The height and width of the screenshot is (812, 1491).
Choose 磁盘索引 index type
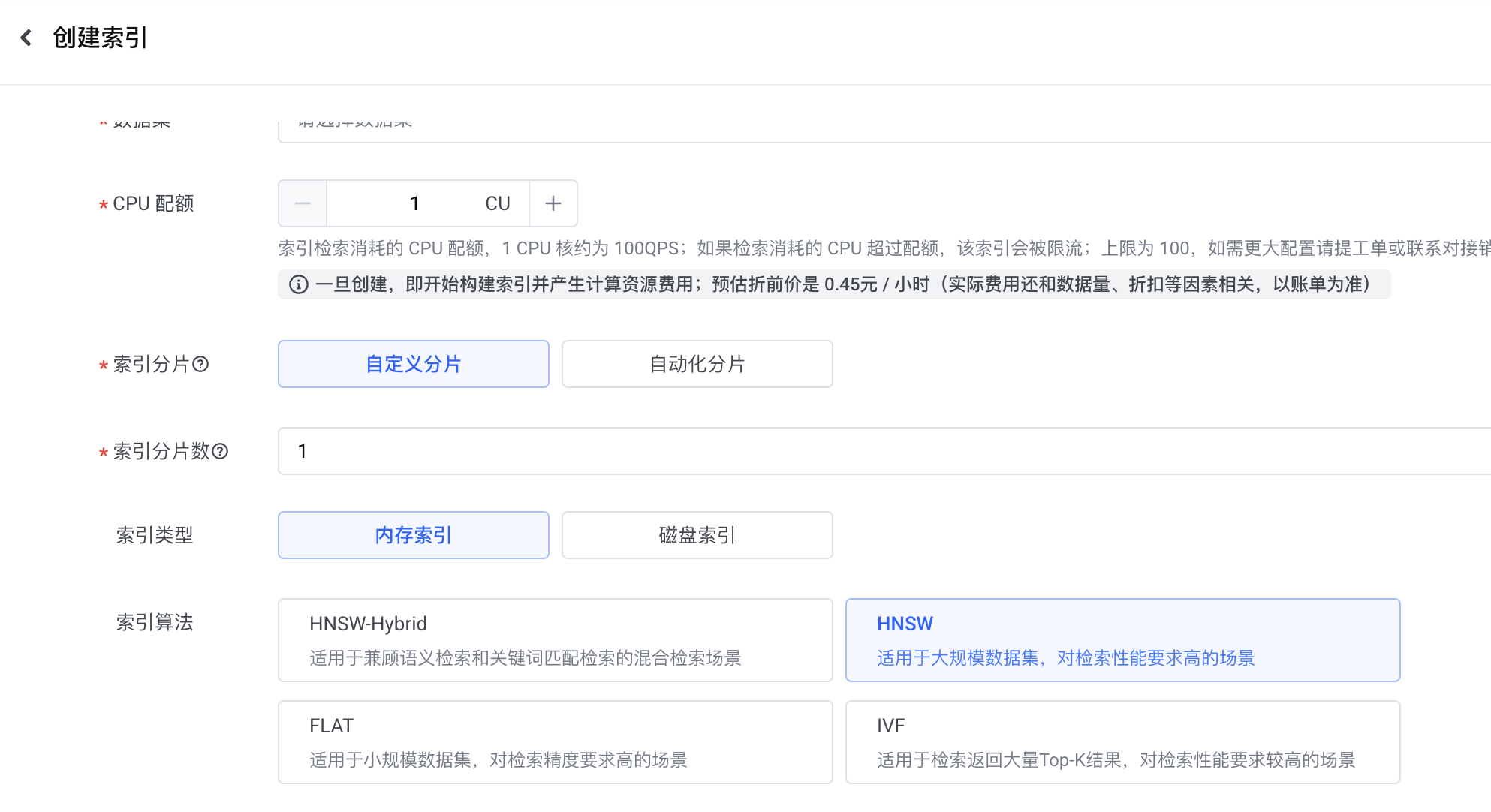pyautogui.click(x=697, y=535)
